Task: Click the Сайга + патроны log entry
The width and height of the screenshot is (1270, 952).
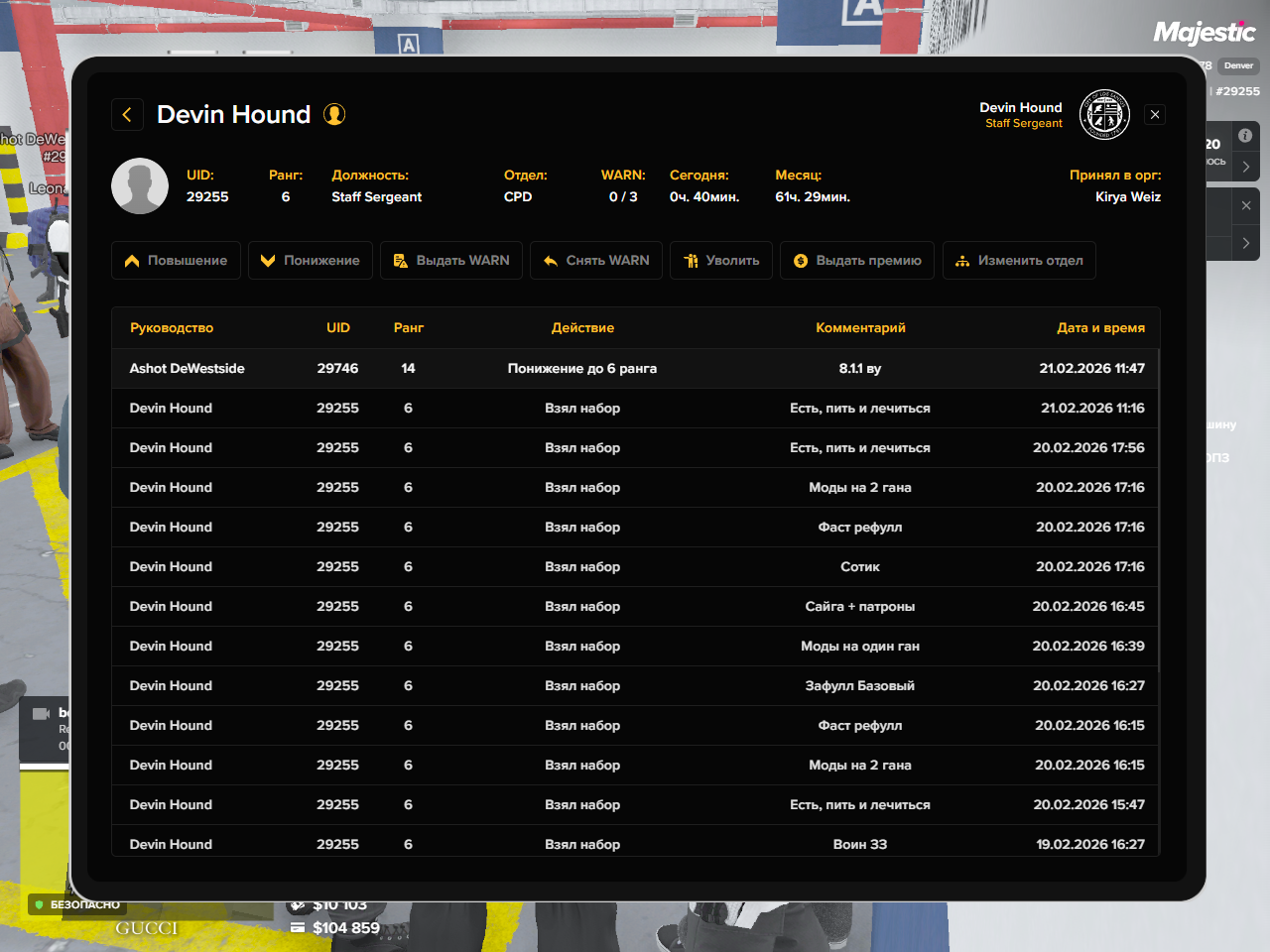Action: [x=859, y=607]
